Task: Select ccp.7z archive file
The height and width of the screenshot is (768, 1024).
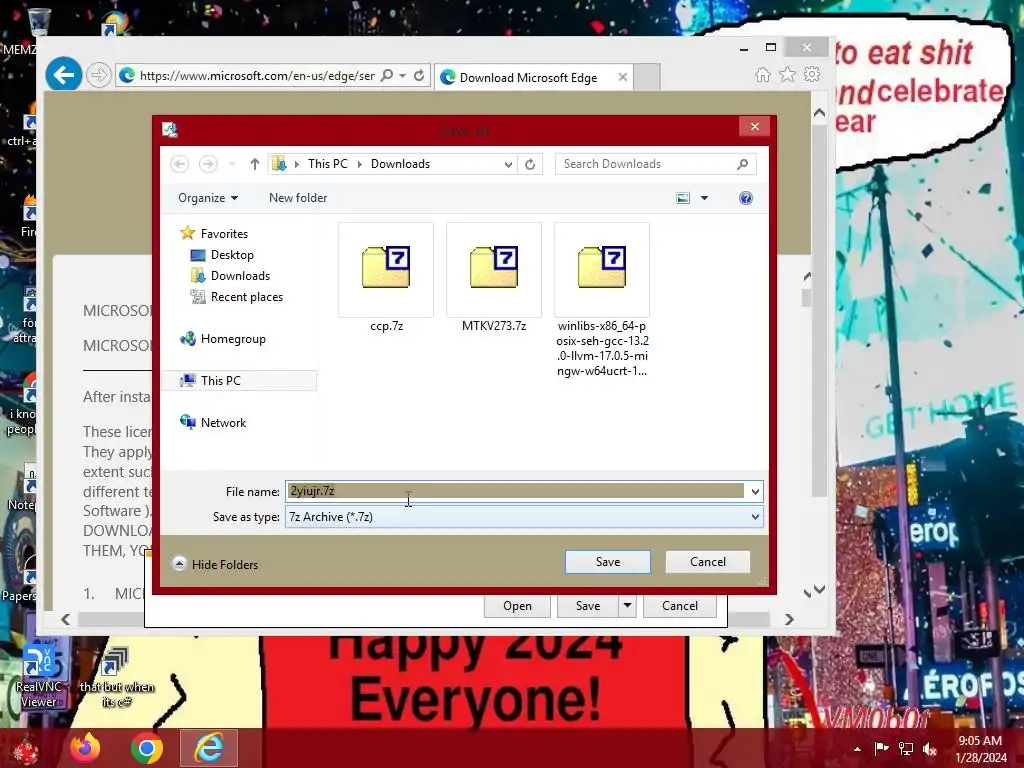Action: point(386,278)
